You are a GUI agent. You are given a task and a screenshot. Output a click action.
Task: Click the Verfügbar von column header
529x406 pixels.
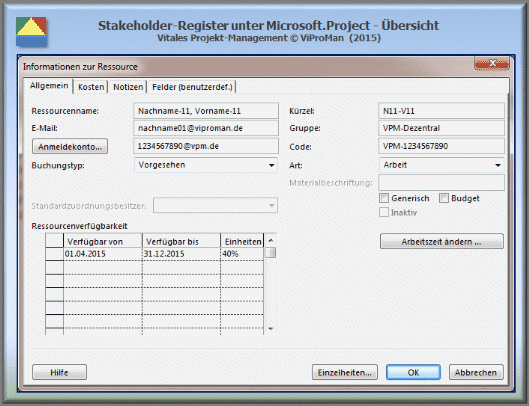point(103,241)
